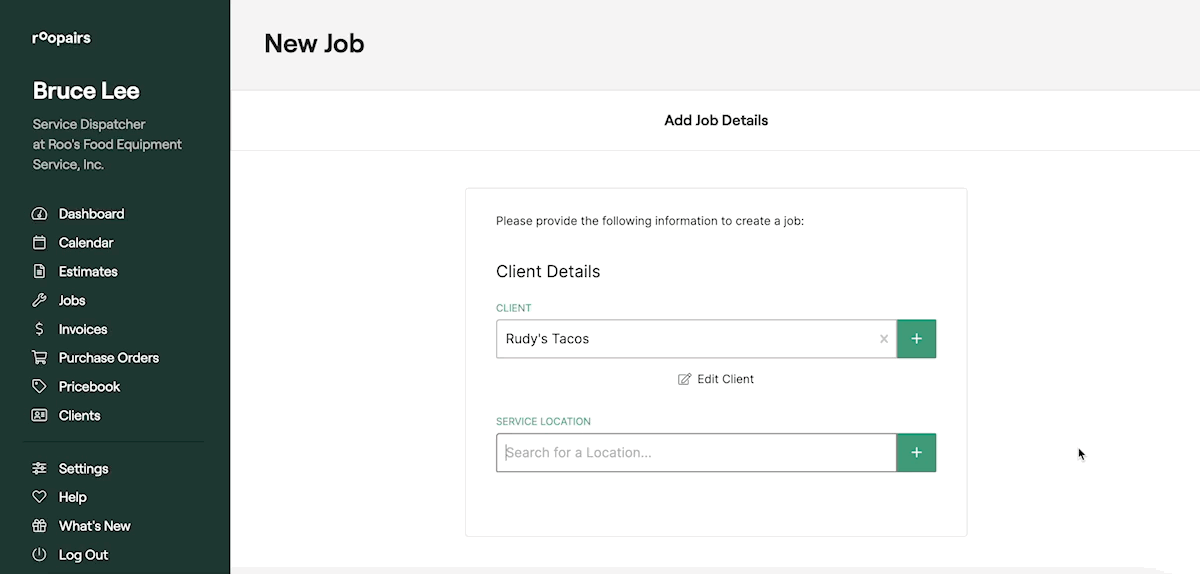Image resolution: width=1200 pixels, height=574 pixels.
Task: Click the What's New gift icon
Action: 40,526
